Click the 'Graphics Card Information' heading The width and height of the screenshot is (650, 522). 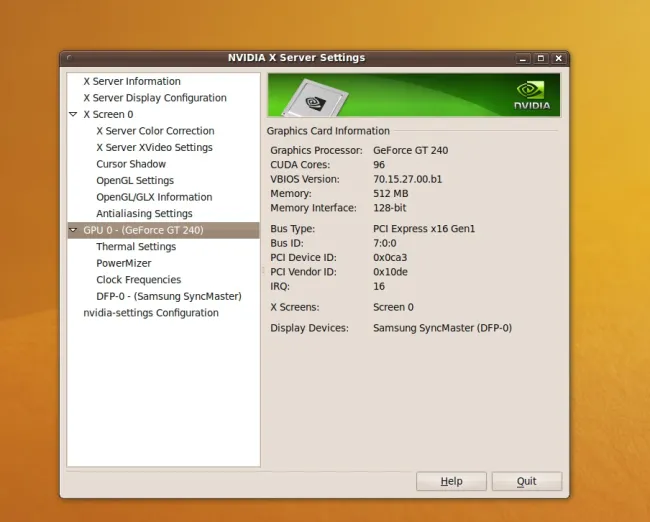[x=328, y=131]
